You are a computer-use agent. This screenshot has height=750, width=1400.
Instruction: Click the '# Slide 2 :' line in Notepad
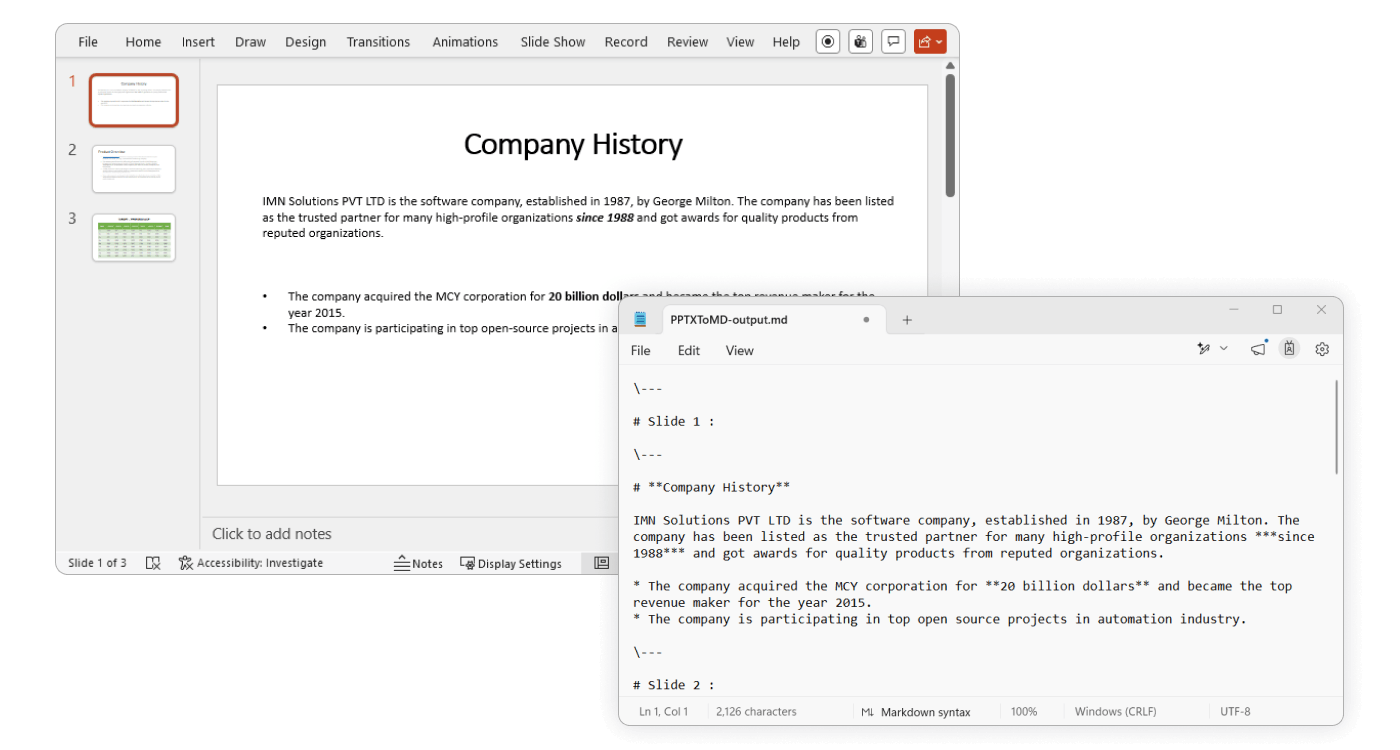674,685
